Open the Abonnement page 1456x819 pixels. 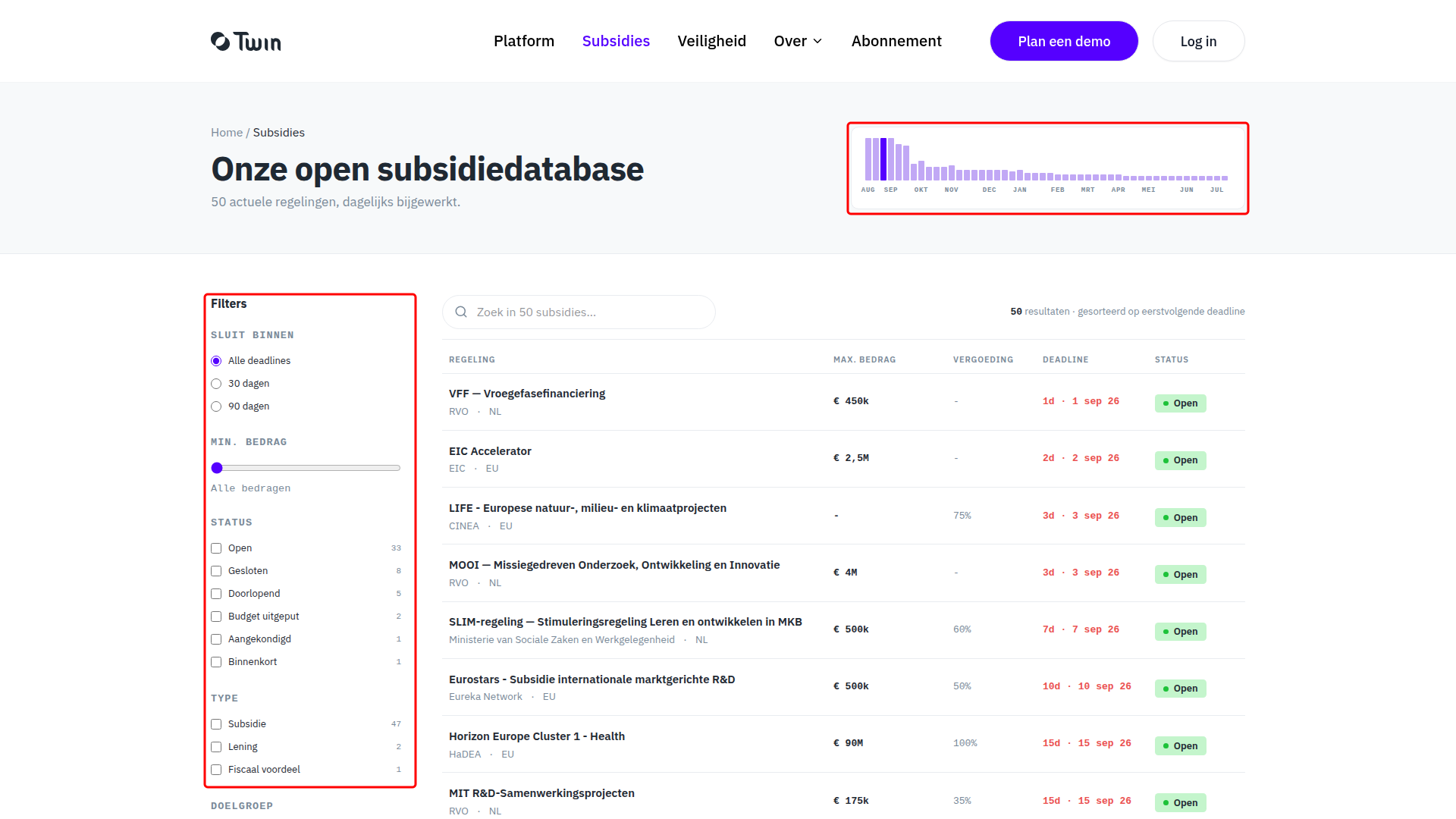click(x=896, y=41)
